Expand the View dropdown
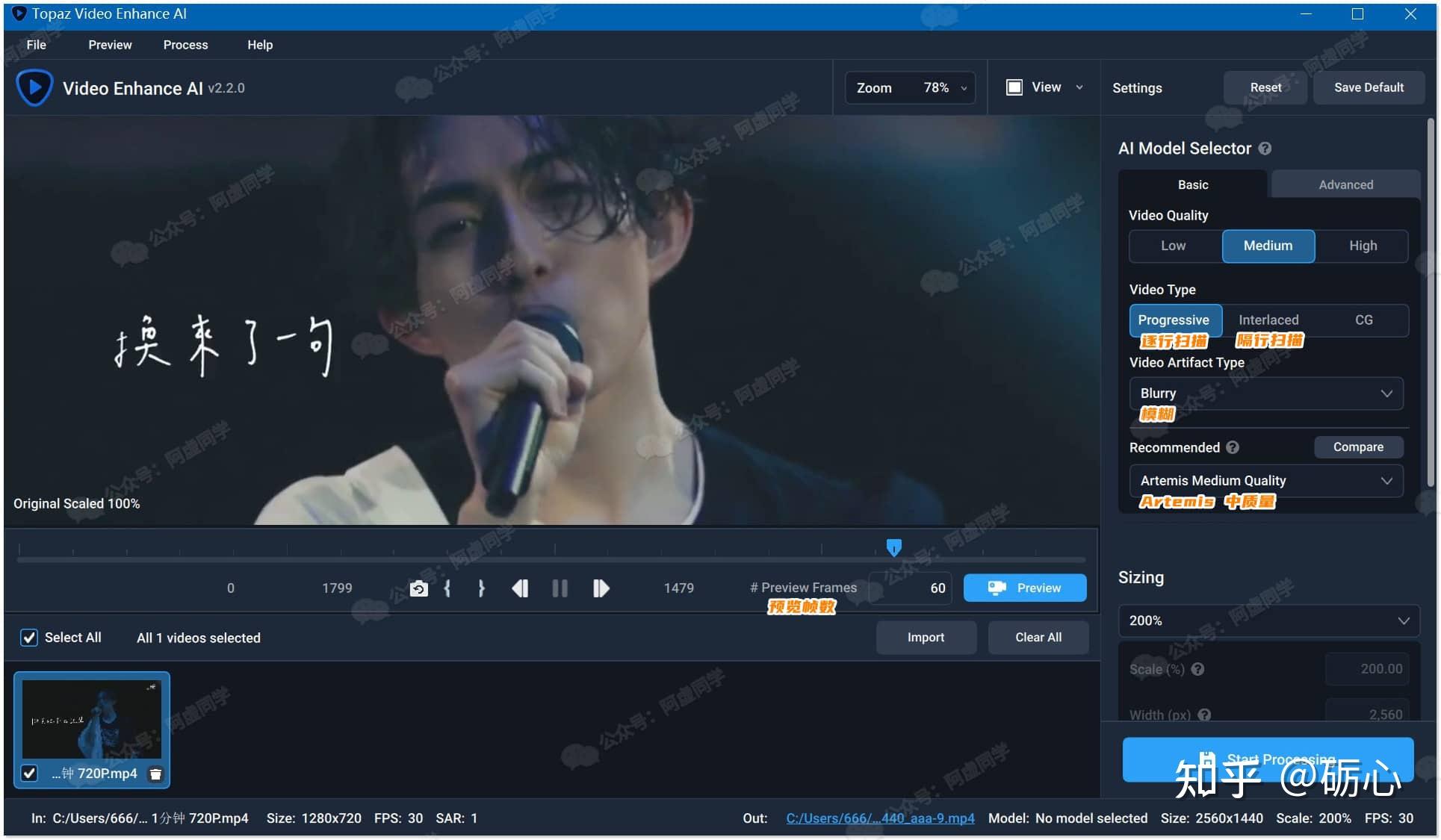The image size is (1441, 840). [x=1079, y=87]
